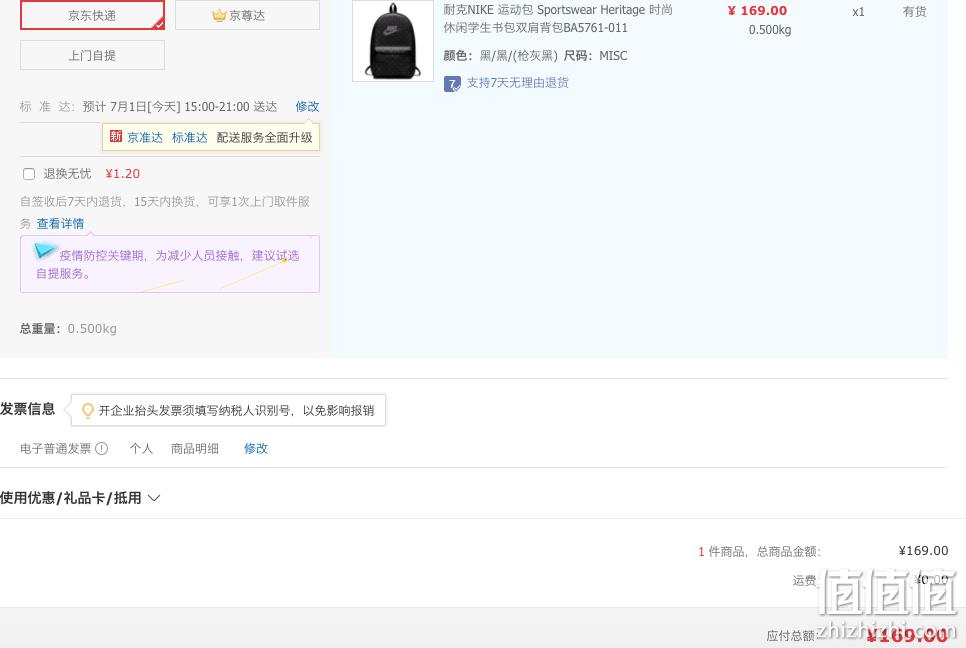Open 京准达 service link

[145, 137]
